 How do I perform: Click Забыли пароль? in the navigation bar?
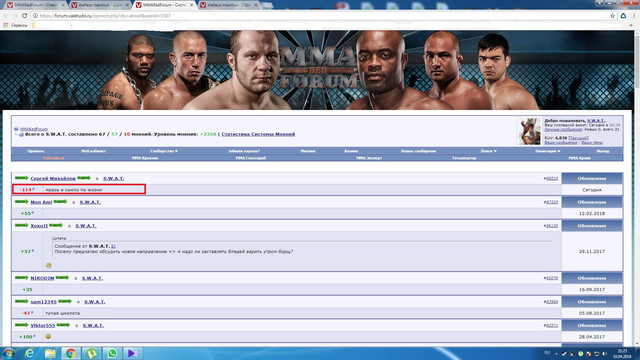pos(244,151)
